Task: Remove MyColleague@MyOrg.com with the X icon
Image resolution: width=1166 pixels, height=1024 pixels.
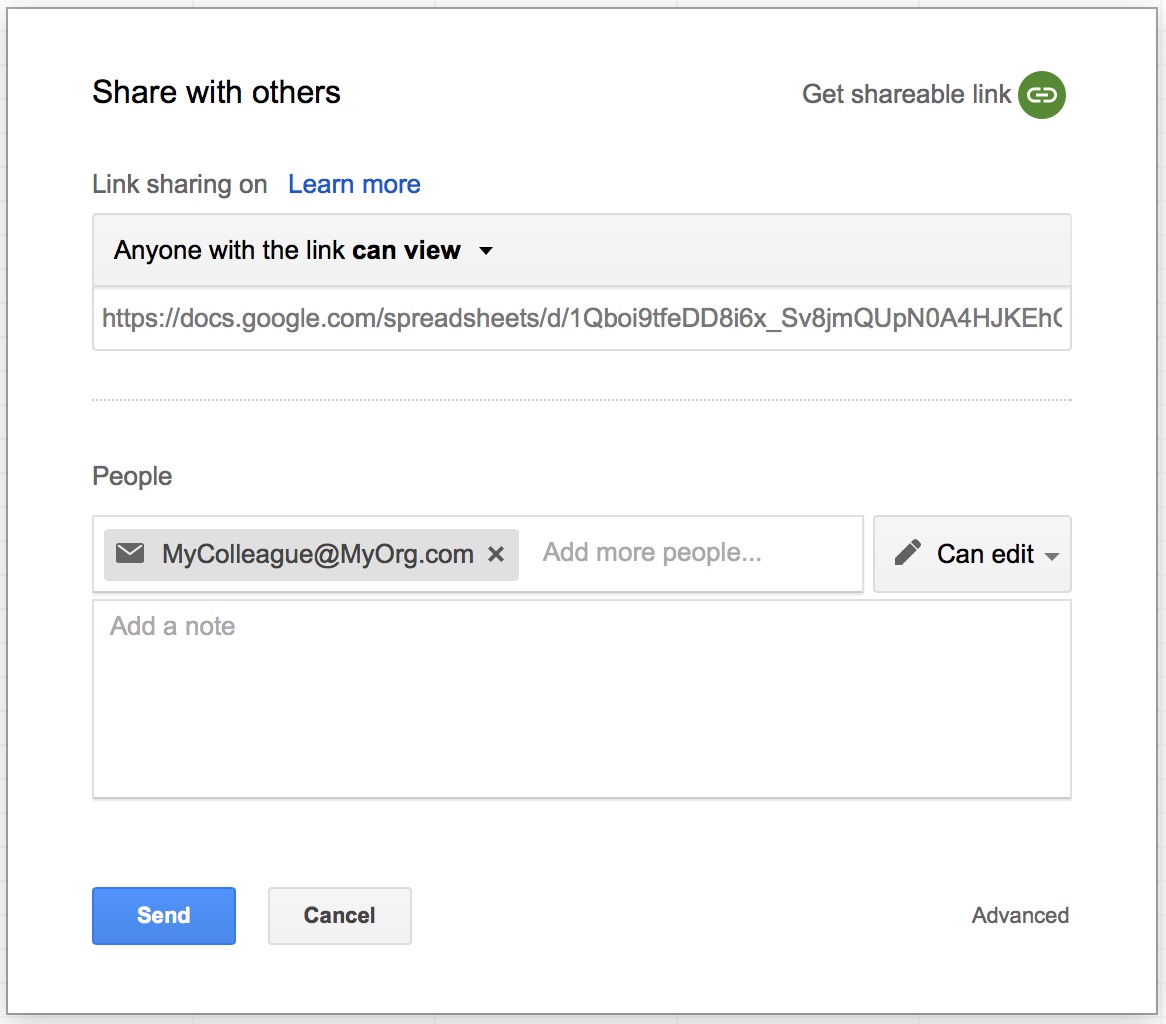Action: pos(495,554)
